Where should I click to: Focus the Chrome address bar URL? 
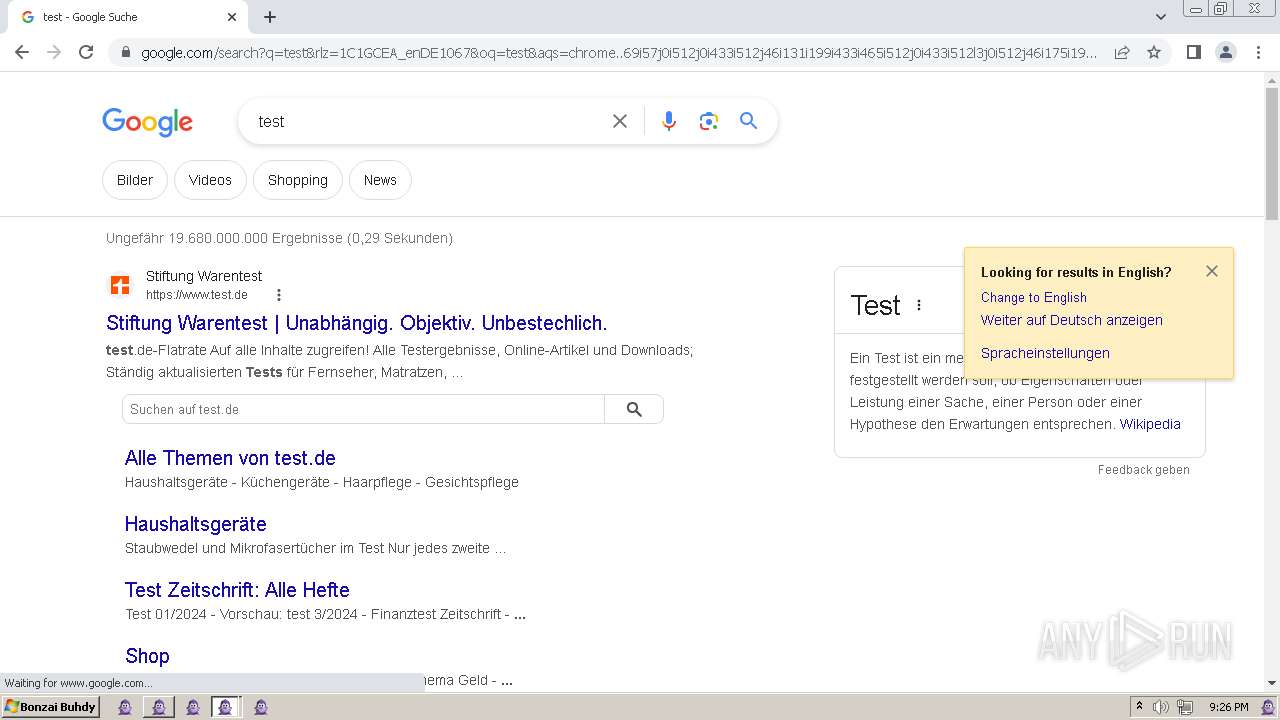618,53
